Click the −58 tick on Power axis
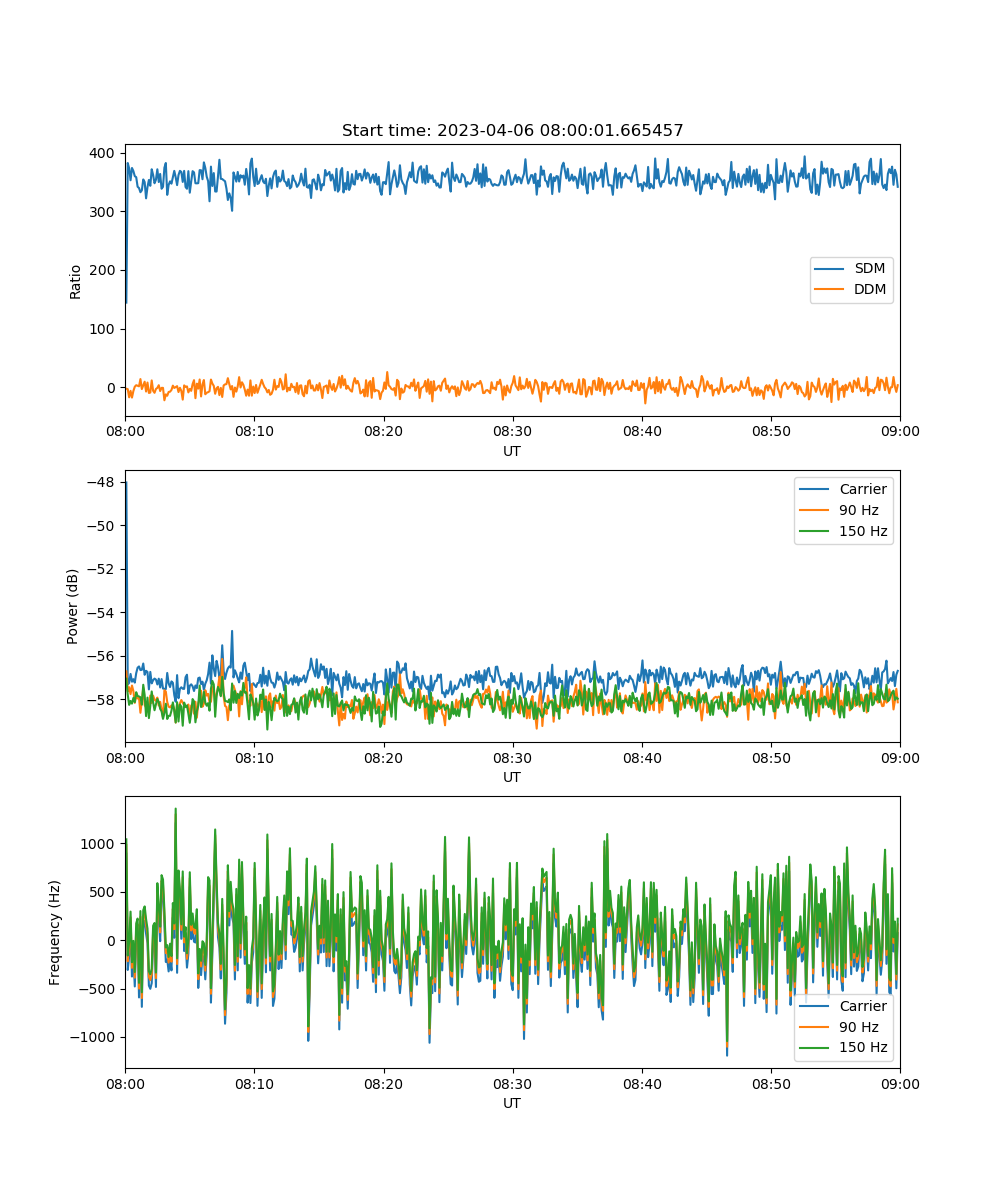Image resolution: width=1000 pixels, height=1200 pixels. pos(103,700)
